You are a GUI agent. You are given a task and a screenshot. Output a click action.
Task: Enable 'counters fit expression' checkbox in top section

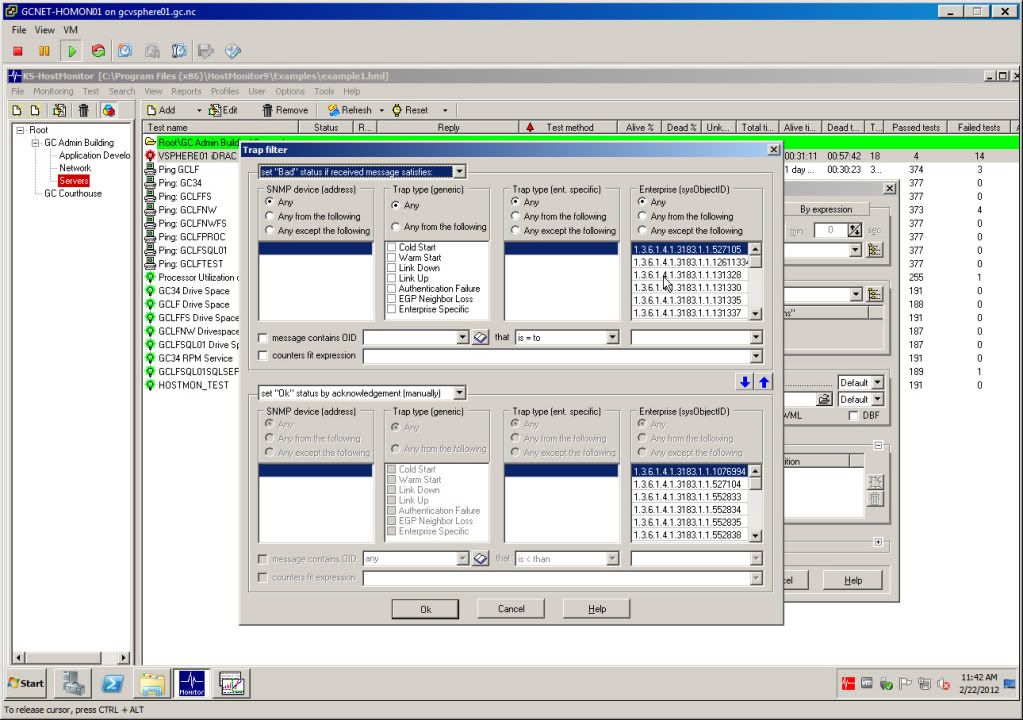click(x=263, y=355)
